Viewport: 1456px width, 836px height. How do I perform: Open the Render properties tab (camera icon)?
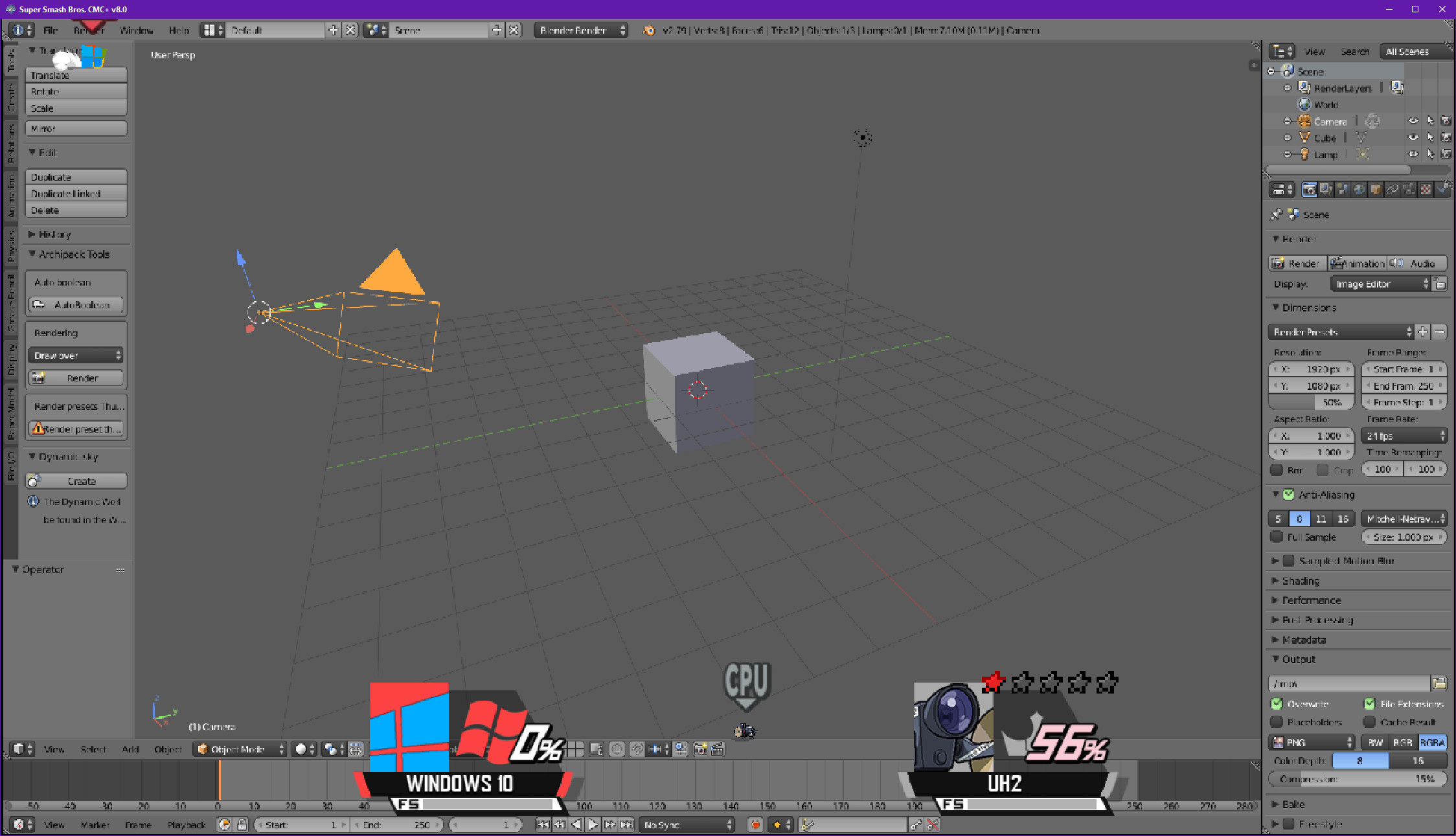(x=1309, y=189)
